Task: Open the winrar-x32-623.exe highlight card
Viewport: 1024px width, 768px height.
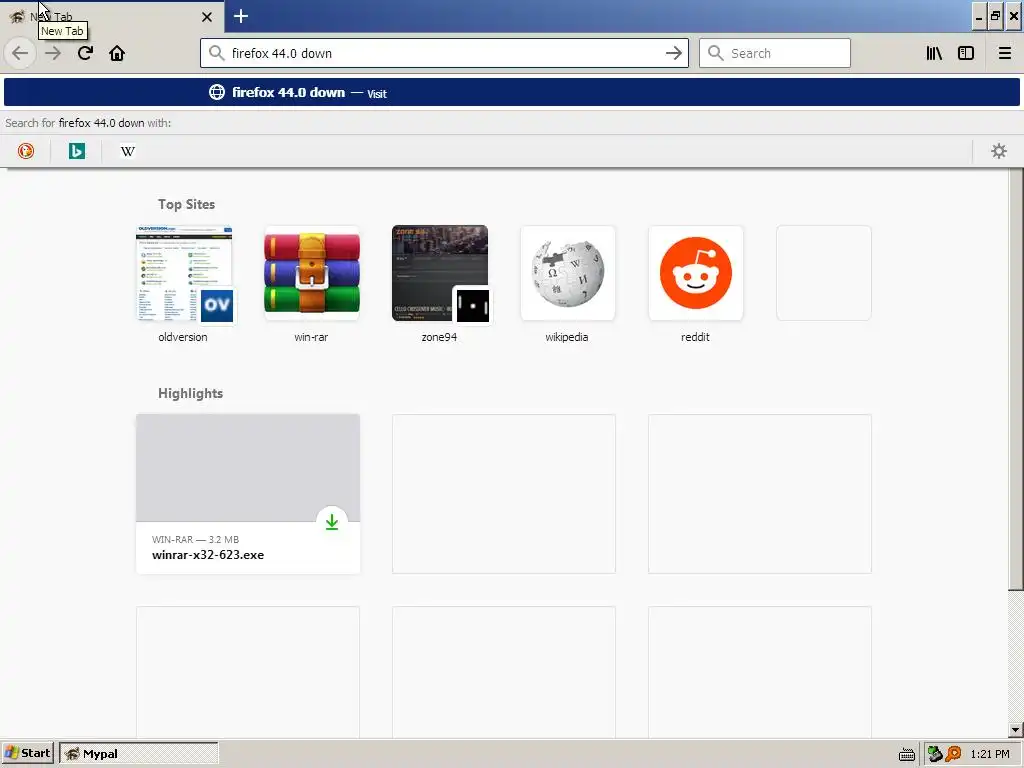Action: point(248,494)
